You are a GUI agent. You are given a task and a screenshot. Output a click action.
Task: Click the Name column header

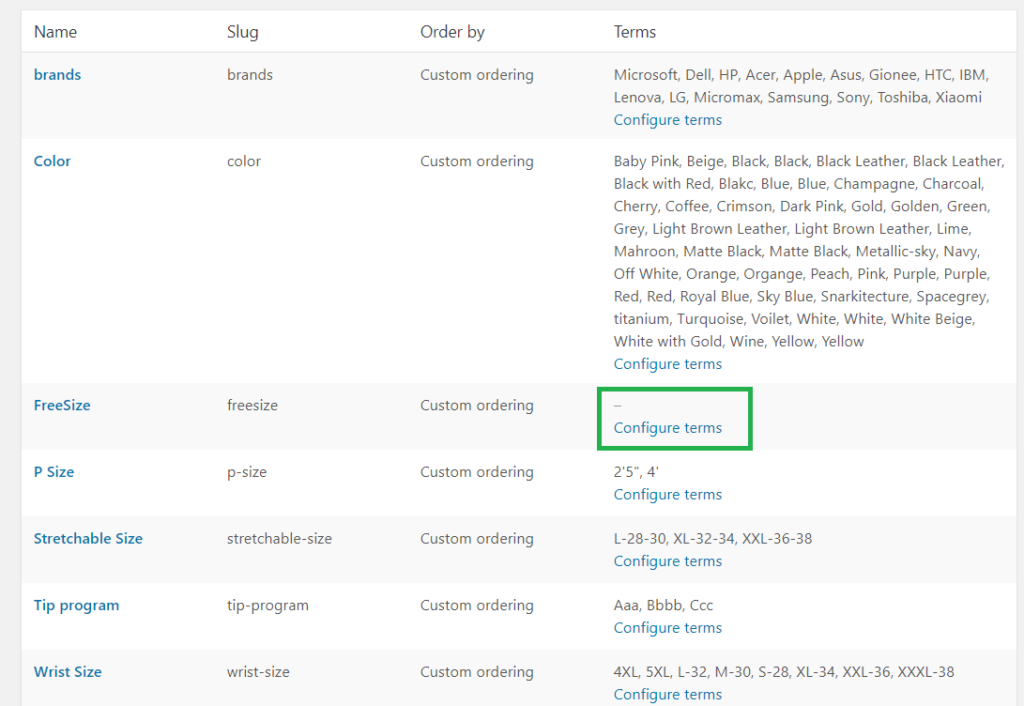(56, 32)
